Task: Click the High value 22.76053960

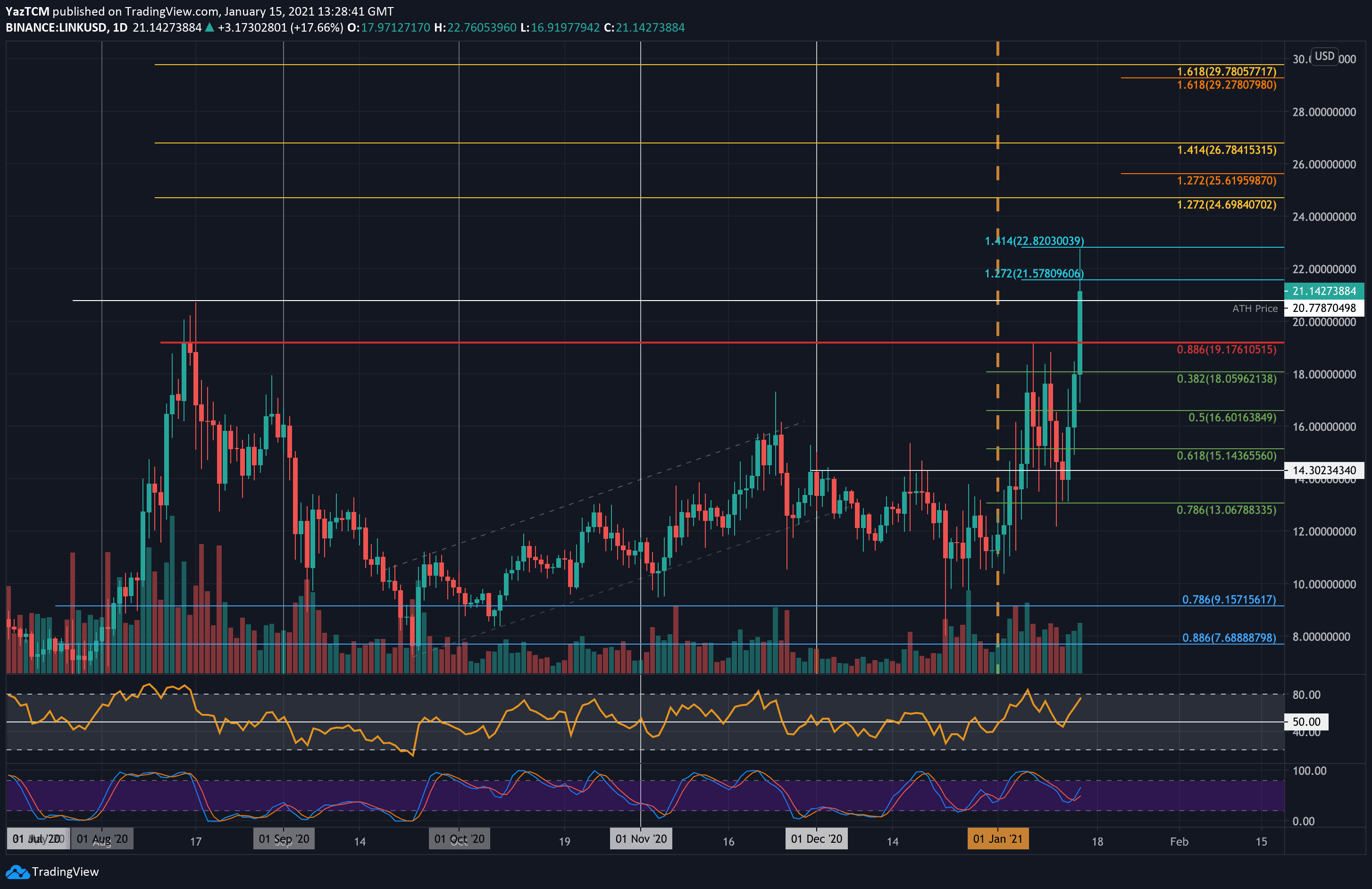Action: (x=482, y=28)
